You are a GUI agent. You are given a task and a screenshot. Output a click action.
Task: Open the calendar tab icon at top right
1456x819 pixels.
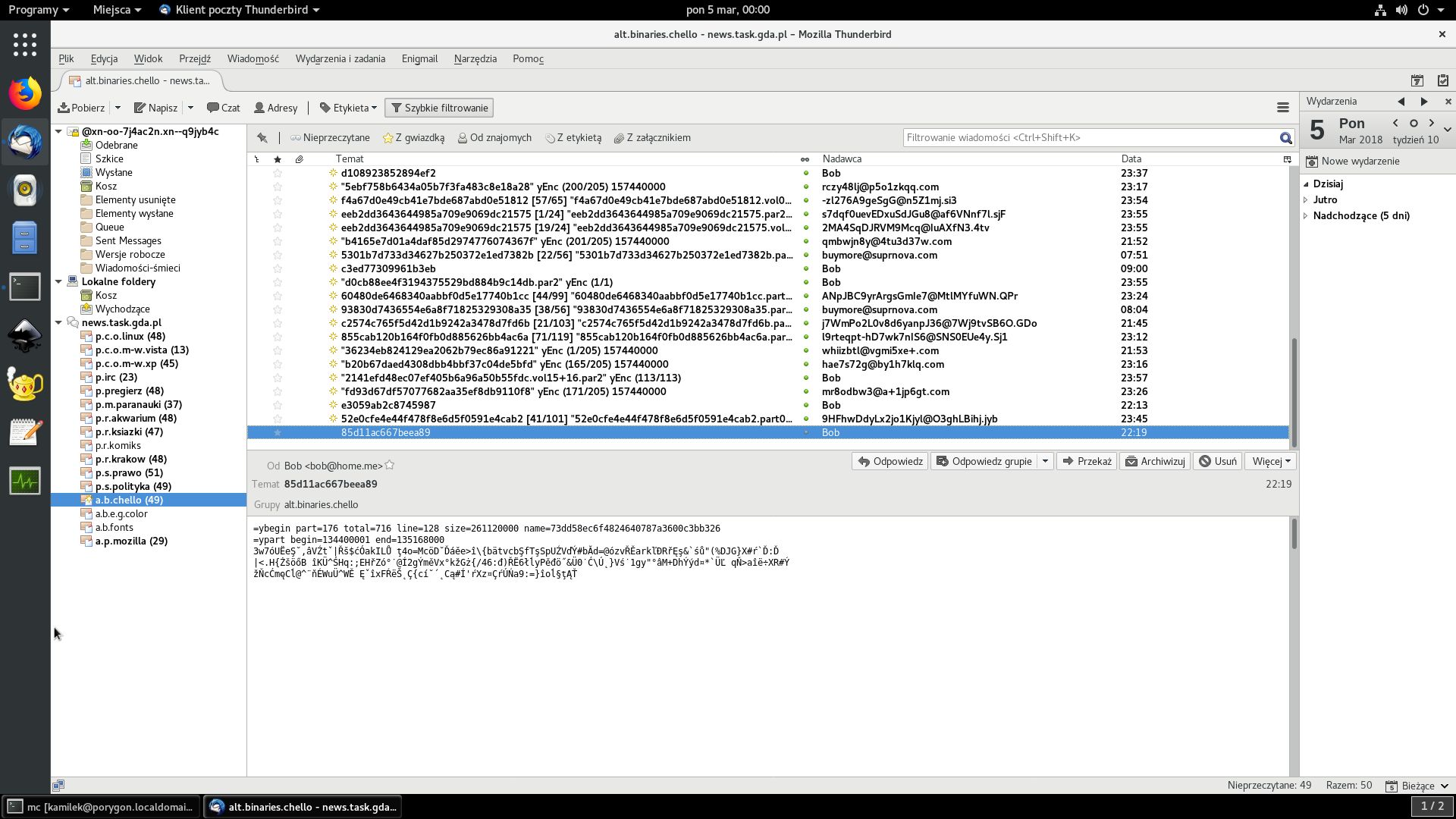(x=1417, y=80)
